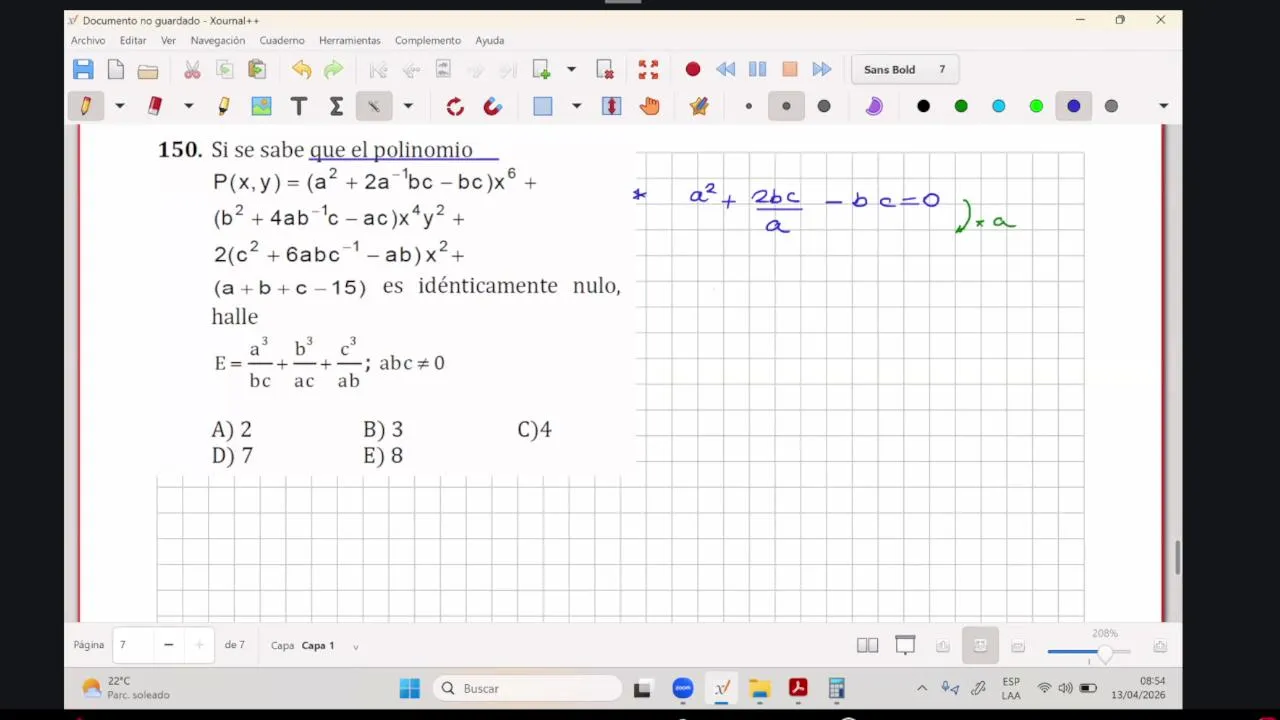Pick the bright green color swatch

(1036, 106)
